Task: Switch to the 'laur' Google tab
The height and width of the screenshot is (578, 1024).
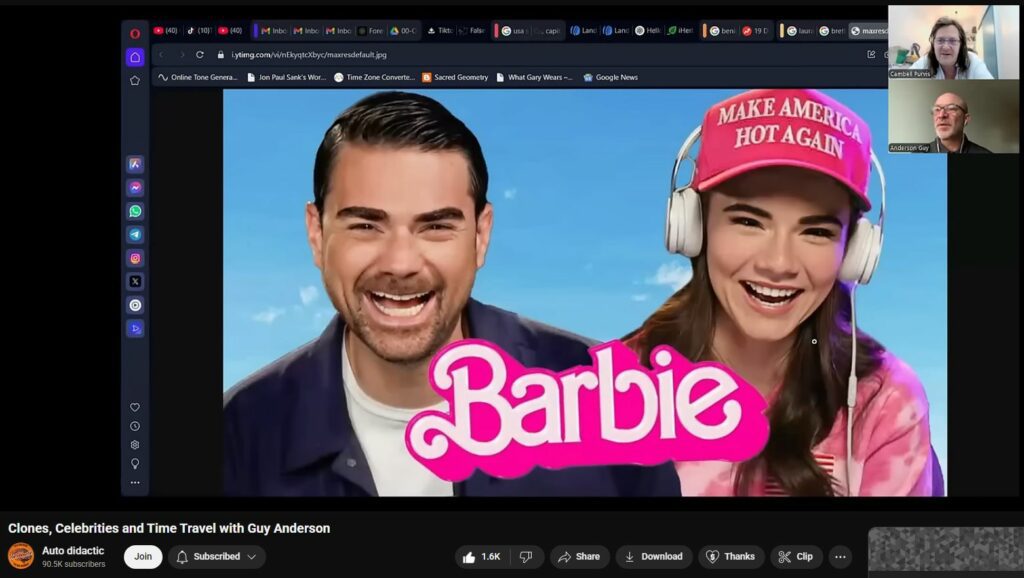Action: click(799, 31)
